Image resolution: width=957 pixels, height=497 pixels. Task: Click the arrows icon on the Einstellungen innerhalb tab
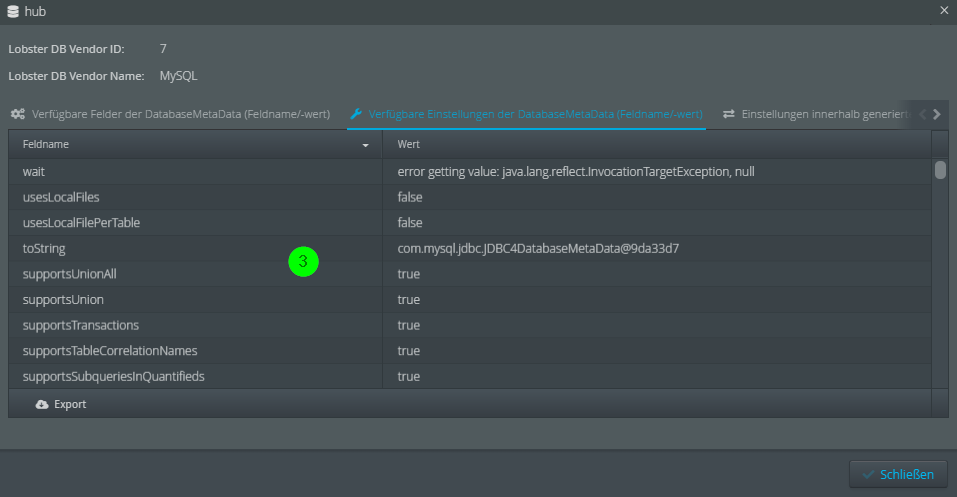(x=729, y=114)
